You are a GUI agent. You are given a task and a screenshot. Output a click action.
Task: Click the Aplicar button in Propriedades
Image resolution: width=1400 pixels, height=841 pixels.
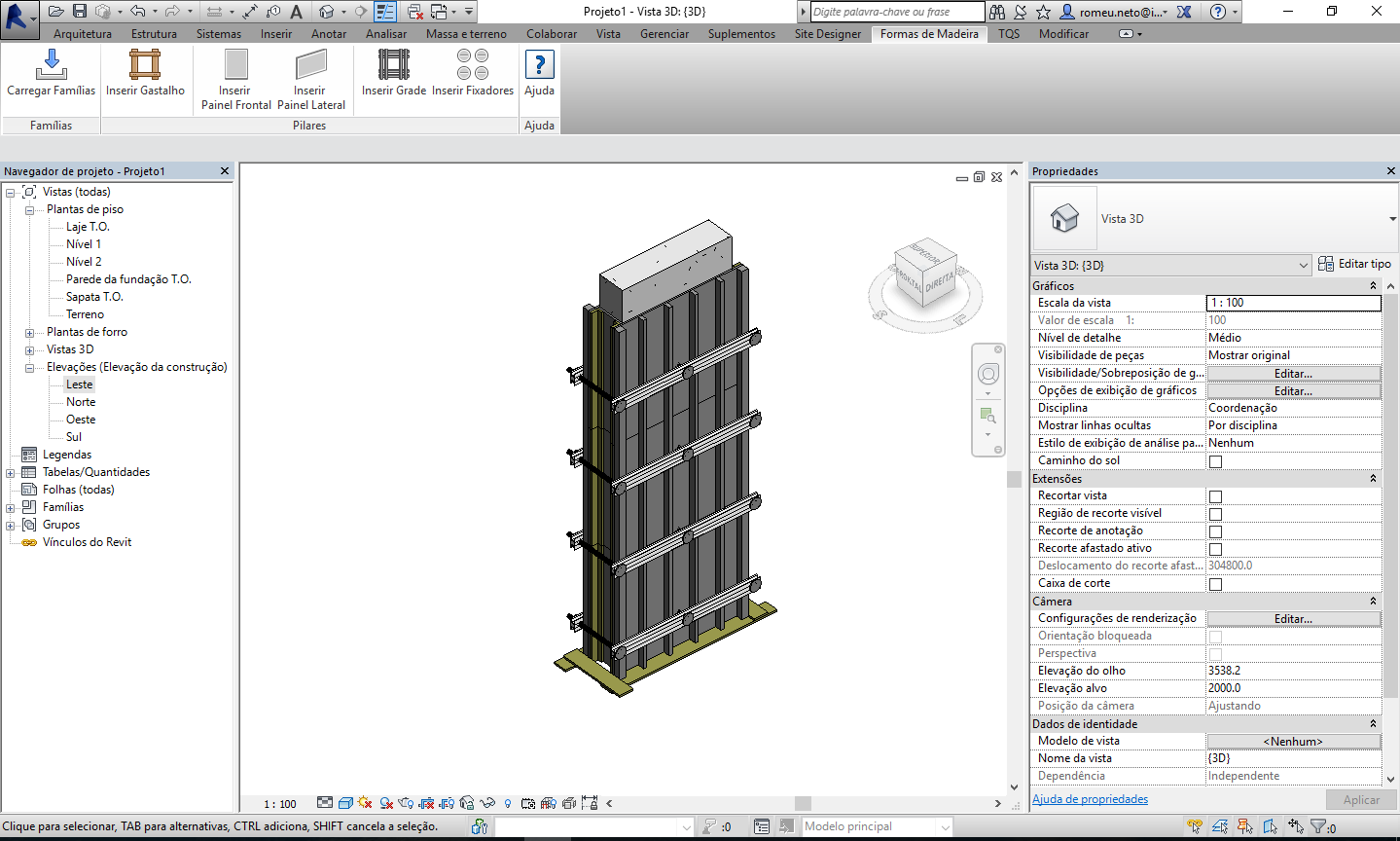[1360, 799]
